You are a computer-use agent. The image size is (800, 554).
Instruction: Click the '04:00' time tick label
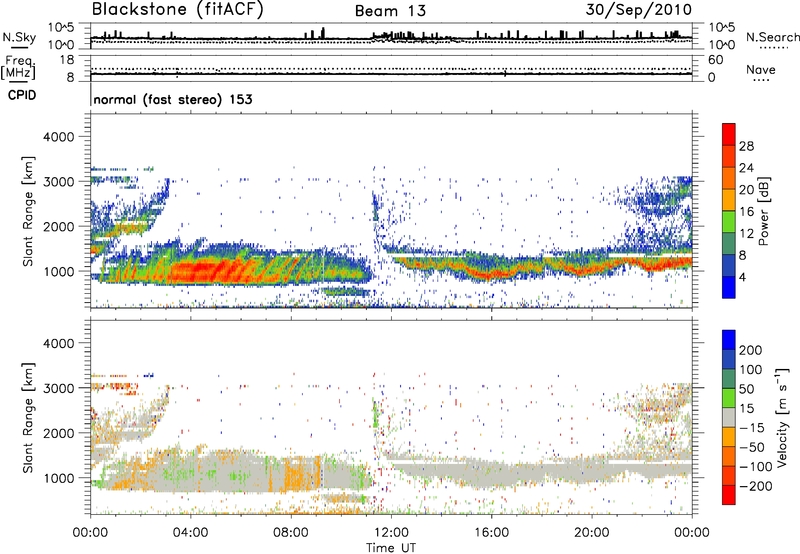[190, 533]
